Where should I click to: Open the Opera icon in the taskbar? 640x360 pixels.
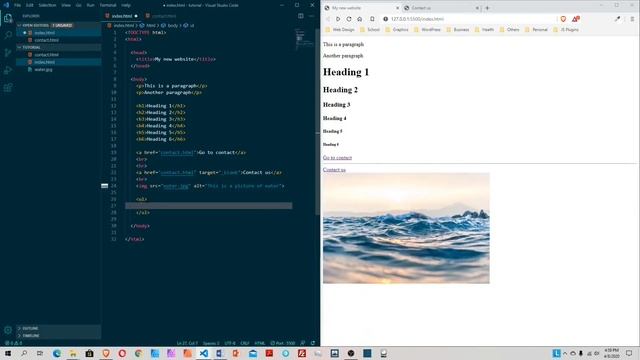tap(122, 353)
